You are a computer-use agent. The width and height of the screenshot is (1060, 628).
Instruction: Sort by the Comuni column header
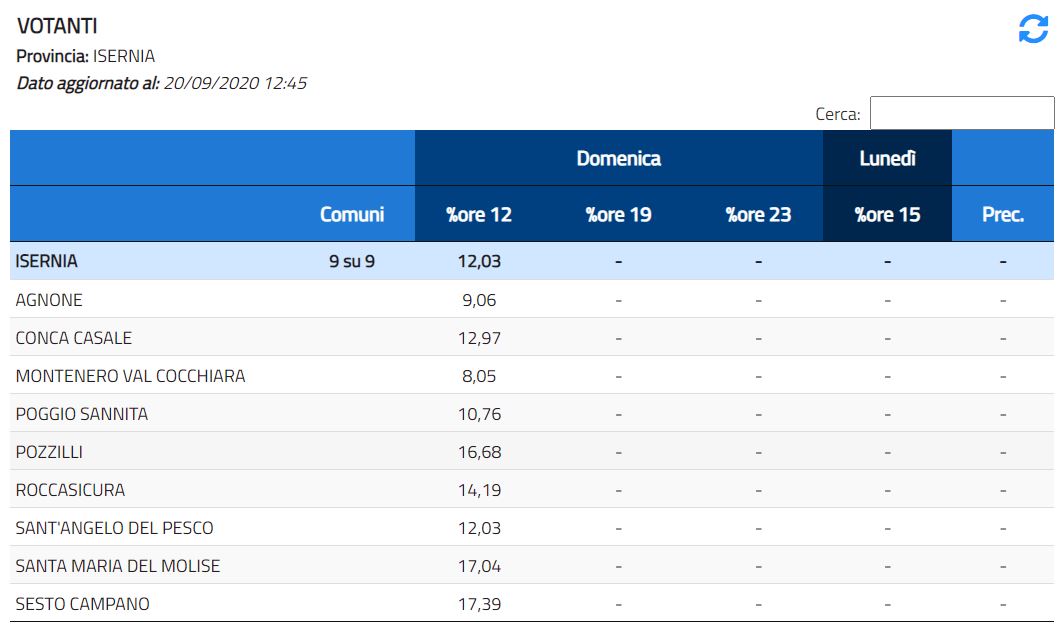(352, 214)
